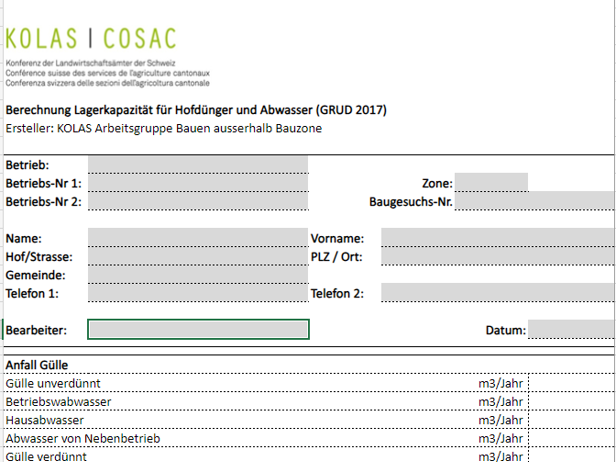Click the KOLAS COSAC logo
This screenshot has height=462, width=616.
(x=90, y=40)
